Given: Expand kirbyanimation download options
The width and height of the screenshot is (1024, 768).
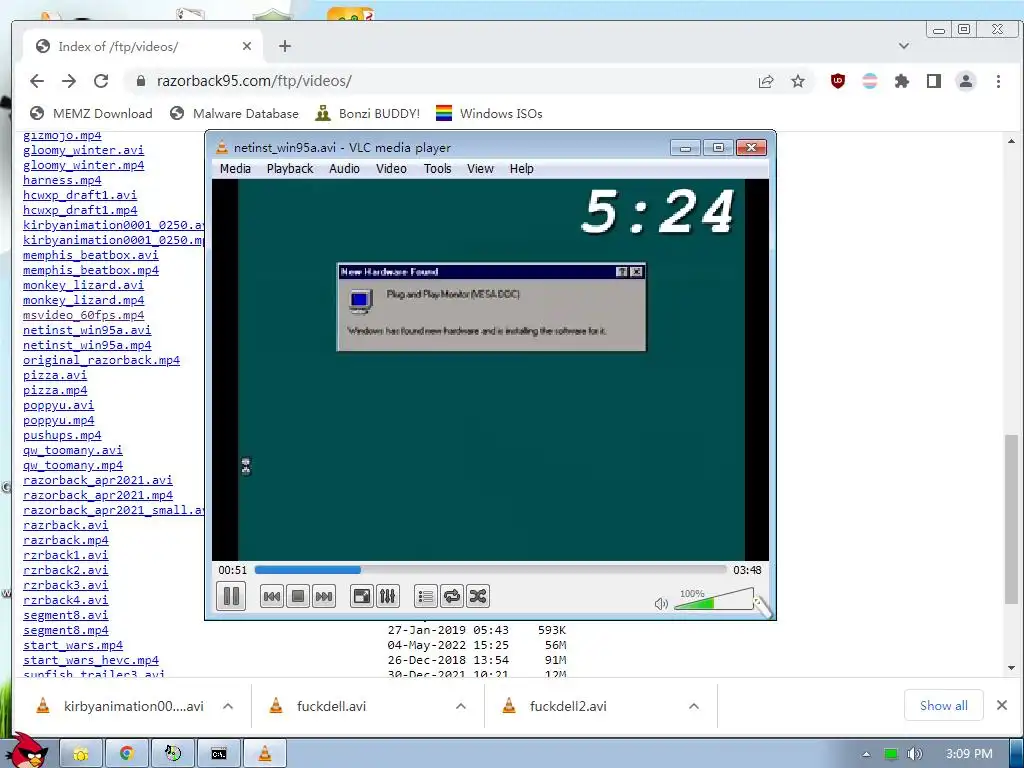Looking at the screenshot, I should [x=228, y=706].
